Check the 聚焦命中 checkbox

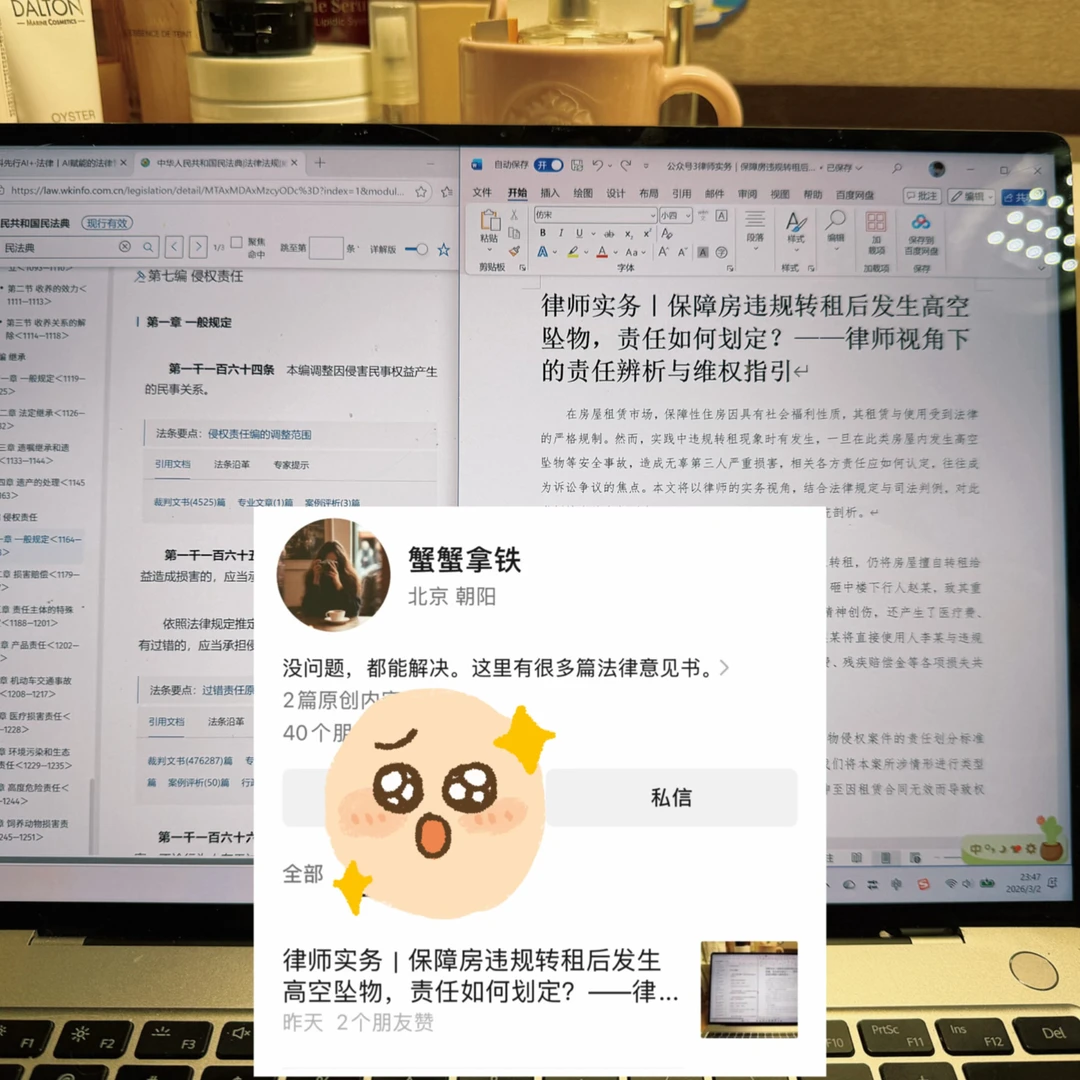pos(236,242)
